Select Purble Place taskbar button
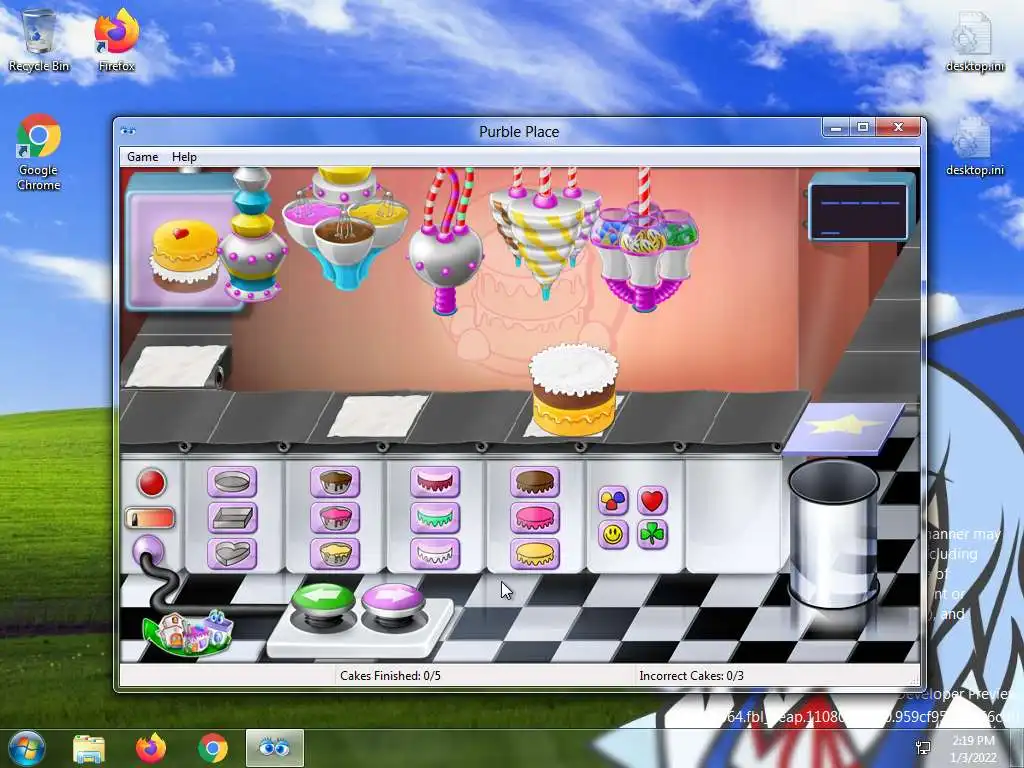 coord(275,748)
